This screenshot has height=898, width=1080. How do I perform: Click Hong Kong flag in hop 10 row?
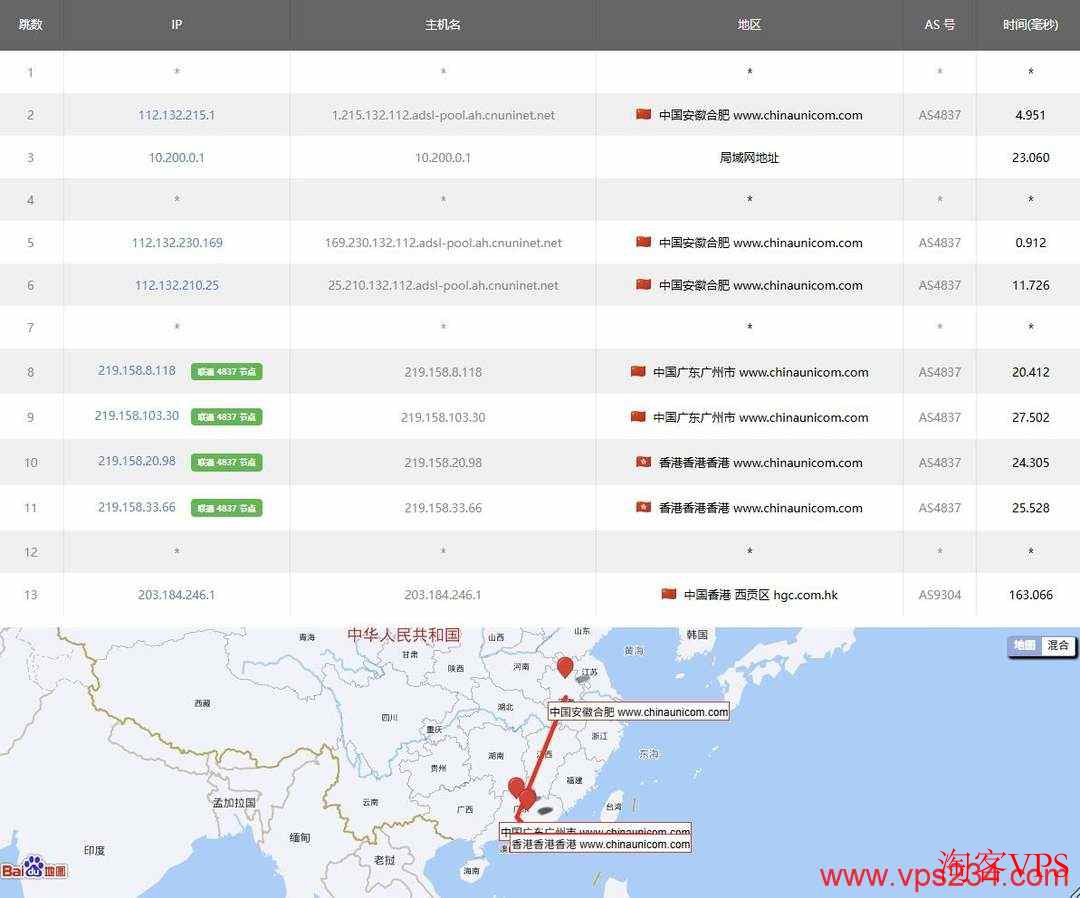tap(643, 461)
